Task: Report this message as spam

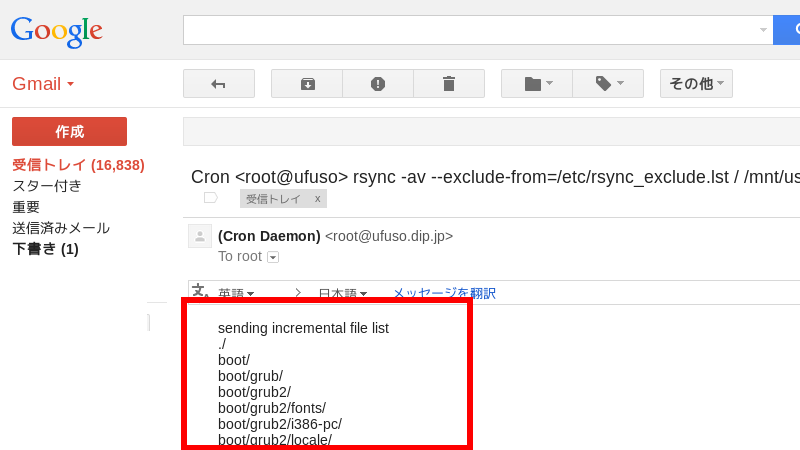Action: click(378, 84)
